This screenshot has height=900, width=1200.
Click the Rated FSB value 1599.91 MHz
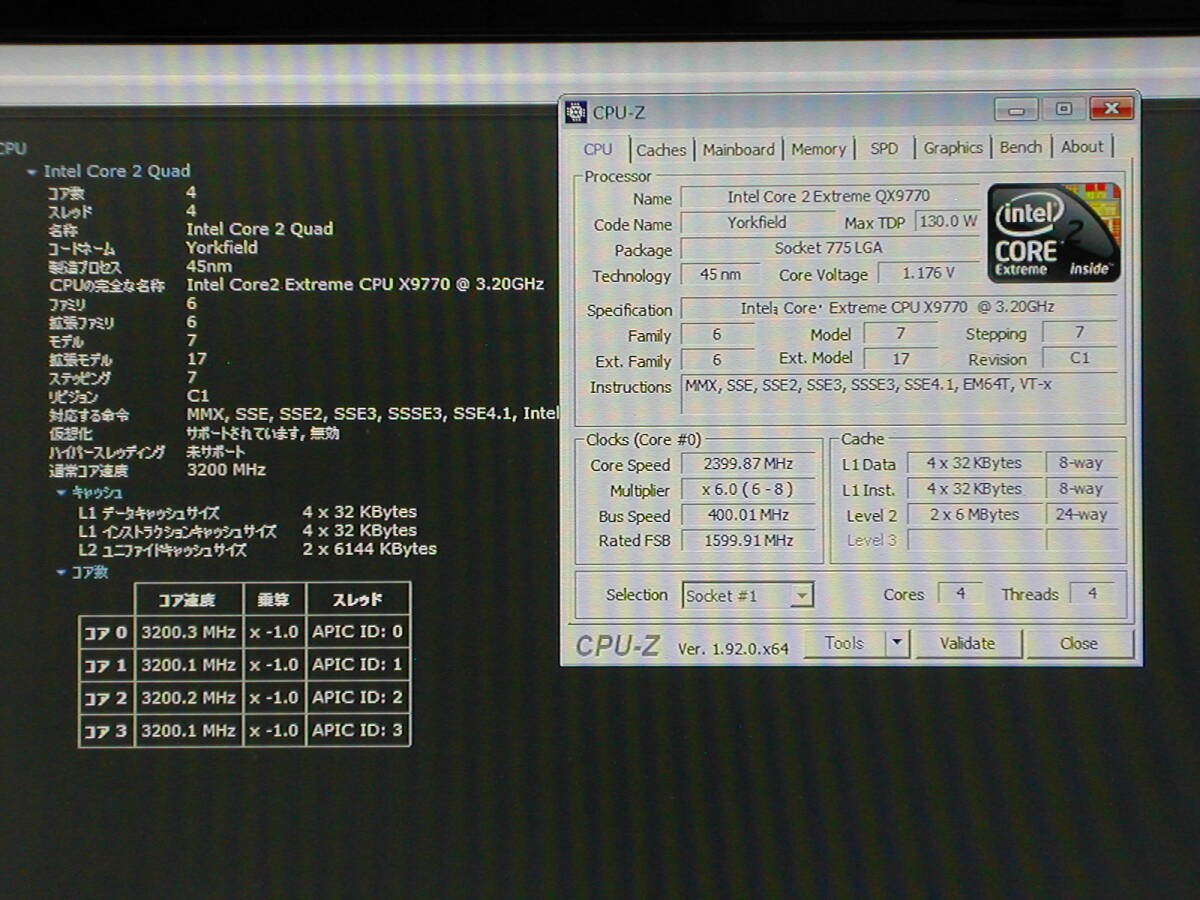click(x=747, y=540)
